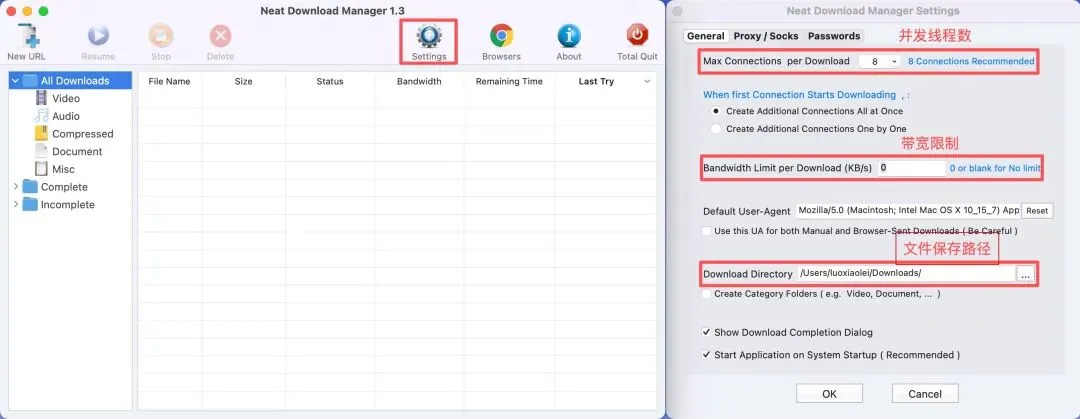Open the Browsers toolbar icon
The image size is (1080, 419).
point(501,36)
